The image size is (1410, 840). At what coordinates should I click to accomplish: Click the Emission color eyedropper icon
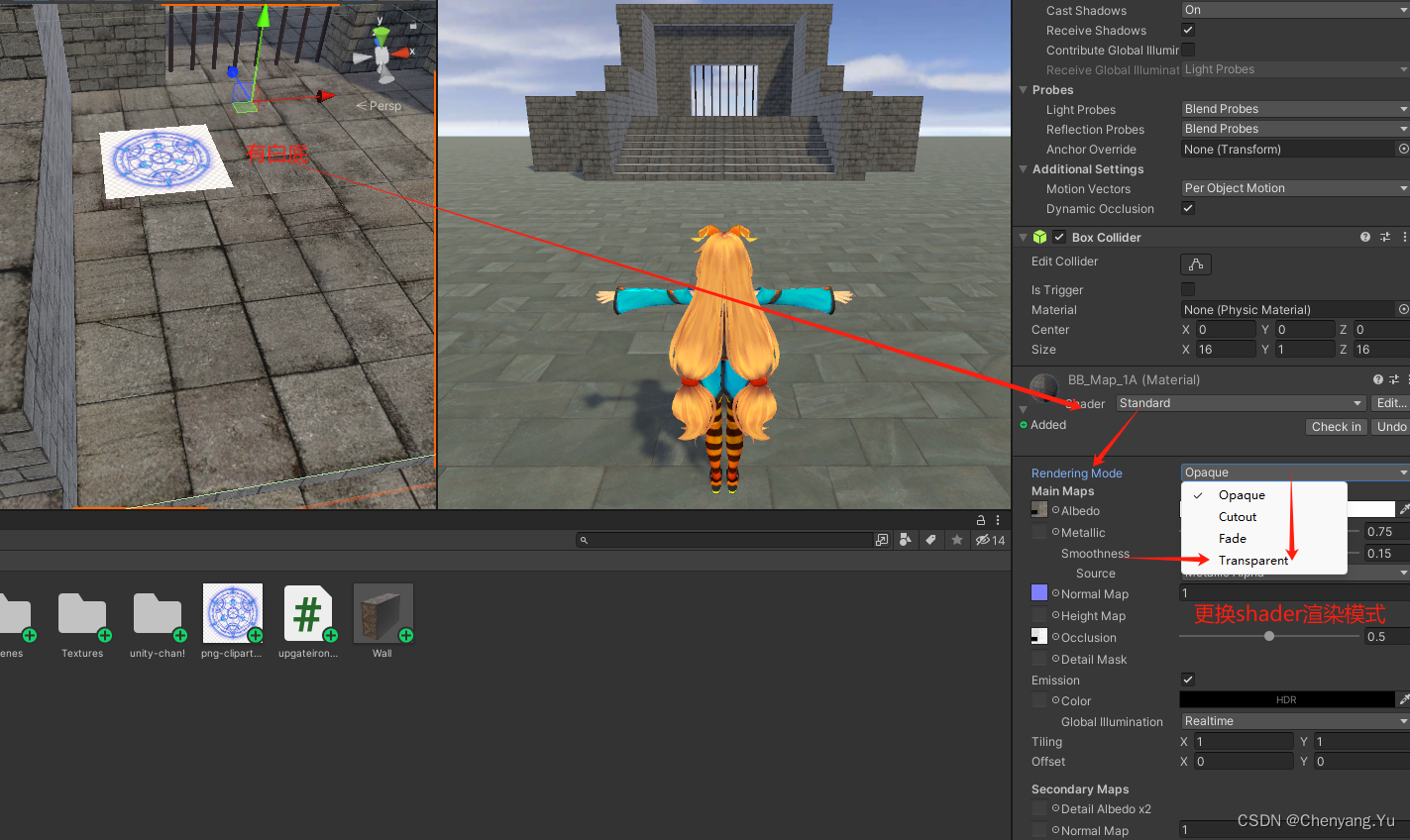click(x=1404, y=699)
